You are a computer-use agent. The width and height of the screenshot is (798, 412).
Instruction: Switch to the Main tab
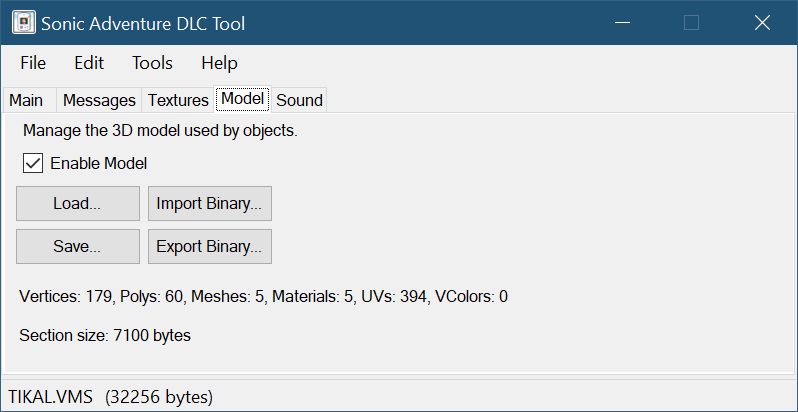point(26,100)
